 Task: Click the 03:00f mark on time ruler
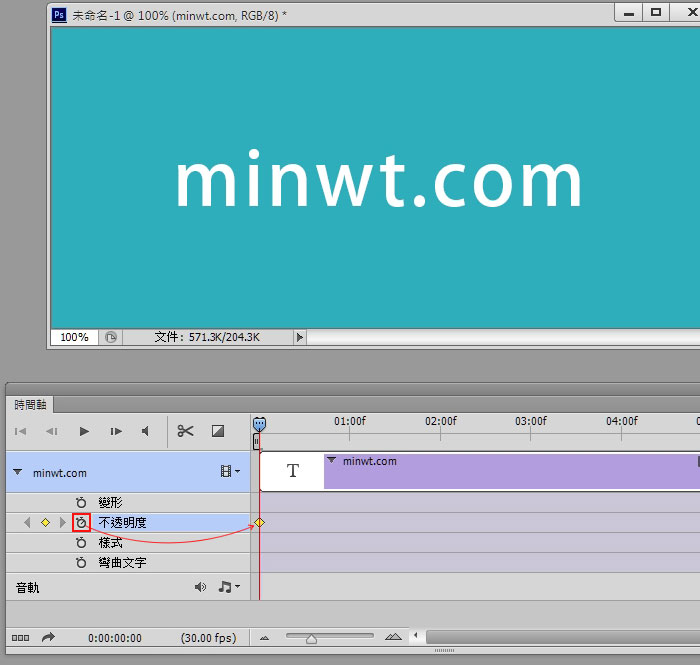530,421
